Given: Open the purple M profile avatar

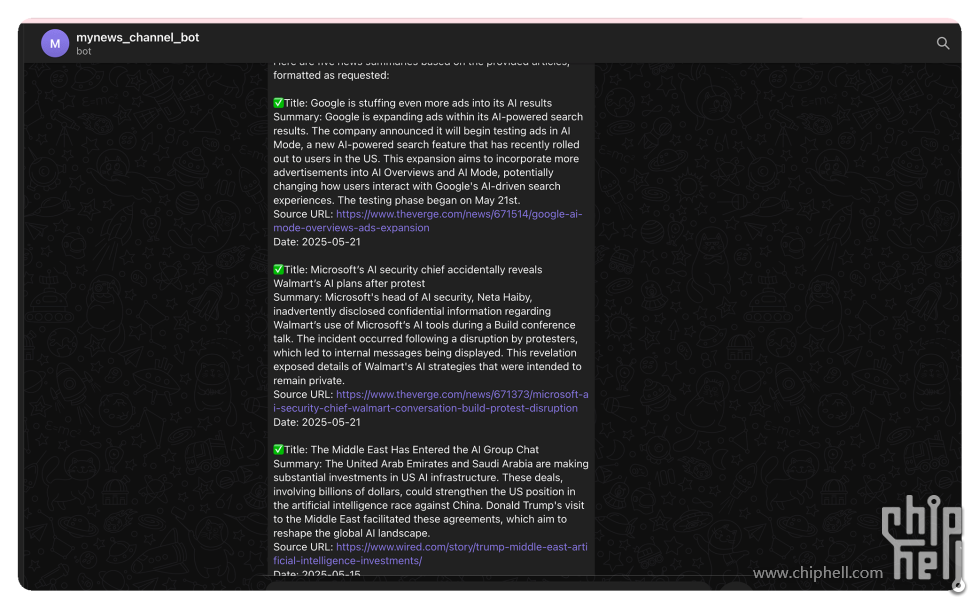Looking at the screenshot, I should pos(55,43).
